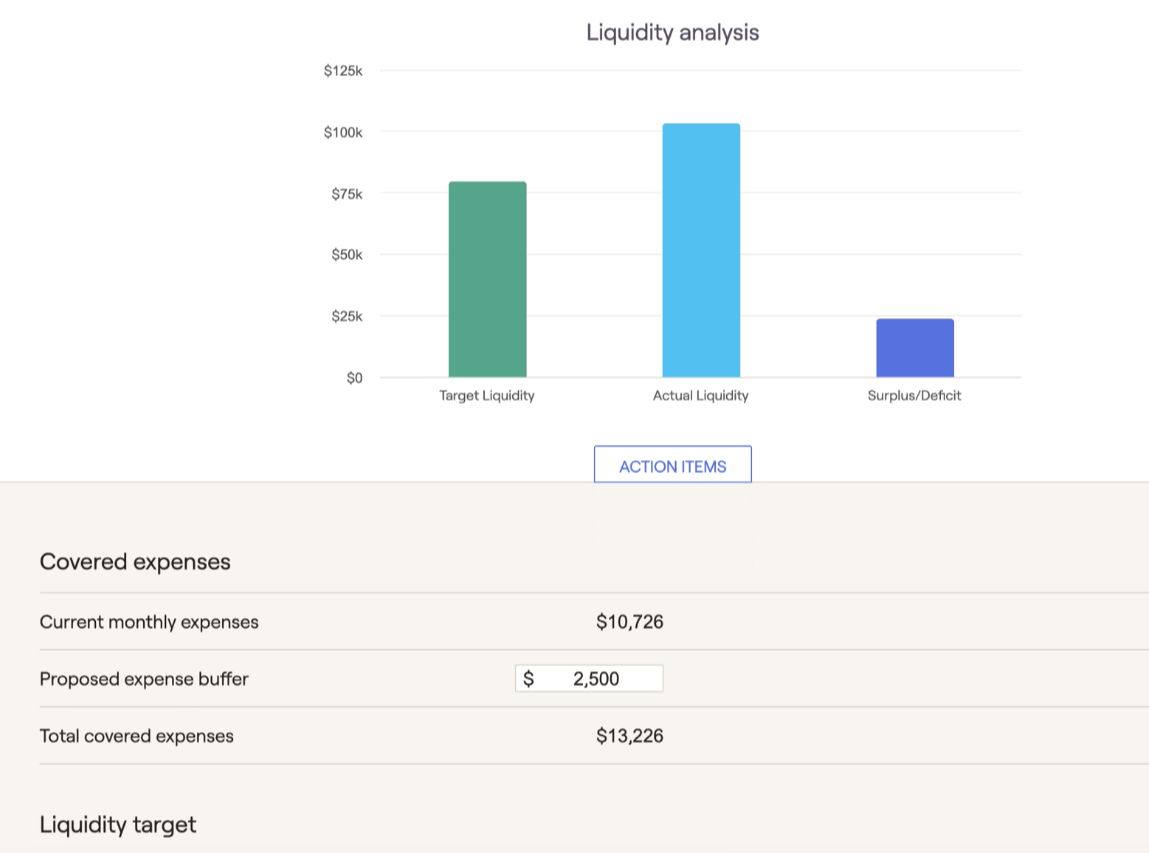Click the Covered expenses section heading
This screenshot has width=1149, height=853.
click(x=135, y=562)
